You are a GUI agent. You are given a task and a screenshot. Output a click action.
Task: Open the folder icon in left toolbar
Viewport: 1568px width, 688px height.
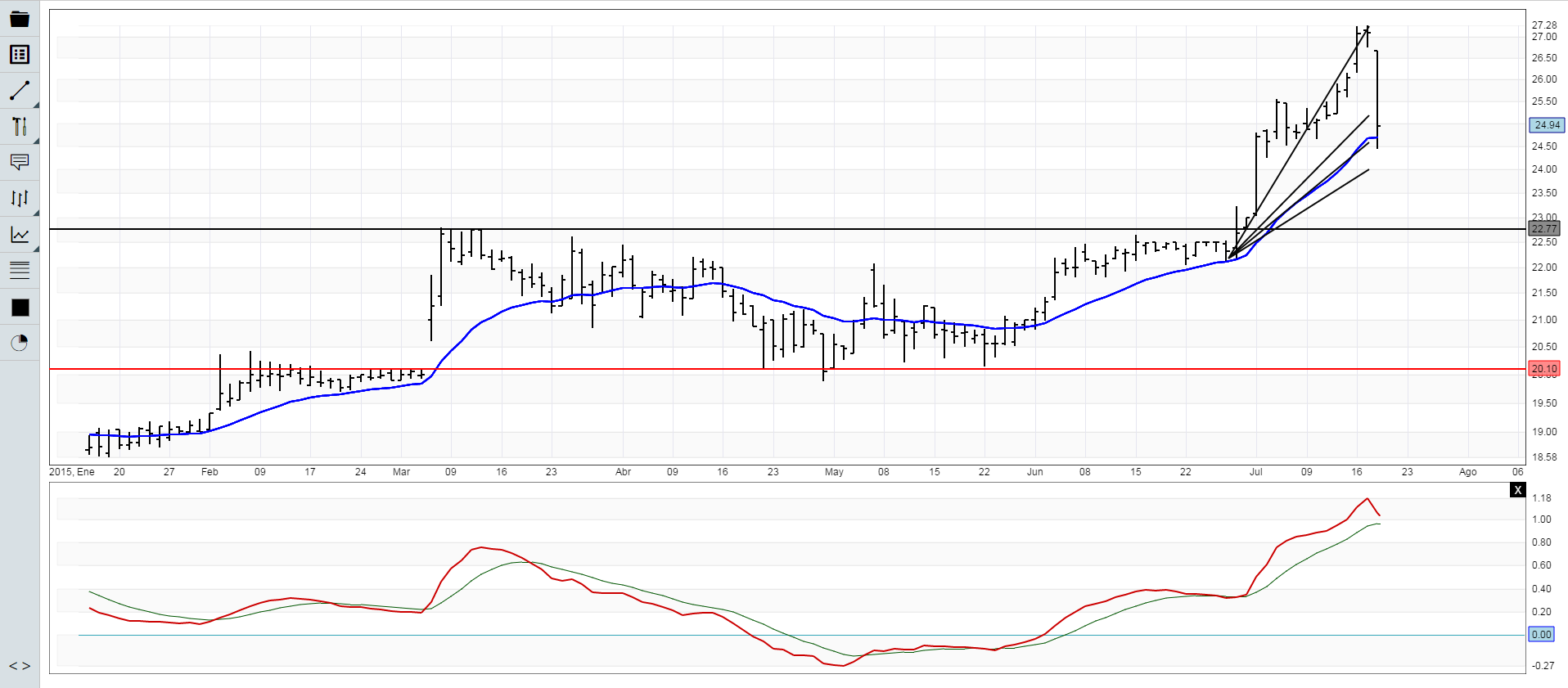(x=20, y=19)
